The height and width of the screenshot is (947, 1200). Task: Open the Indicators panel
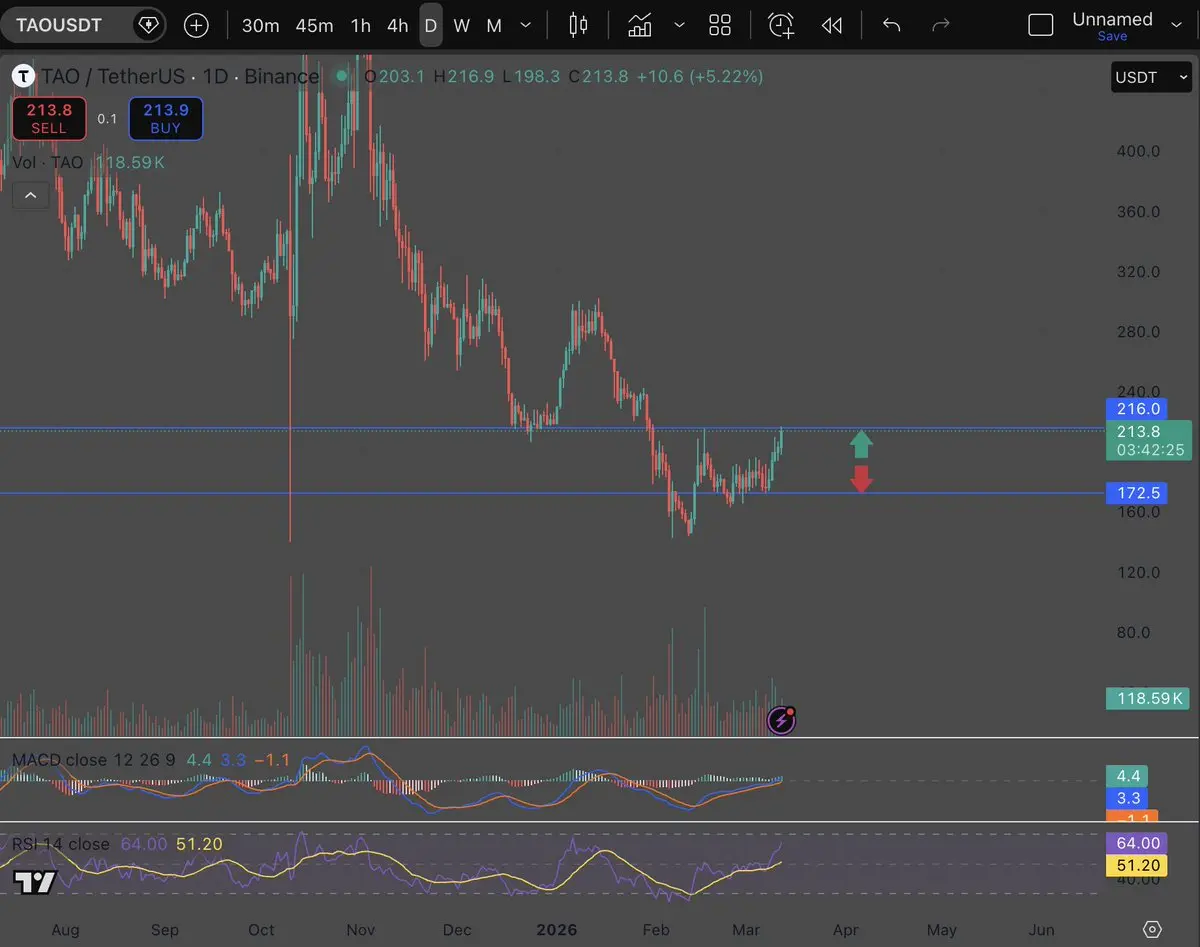pos(640,25)
